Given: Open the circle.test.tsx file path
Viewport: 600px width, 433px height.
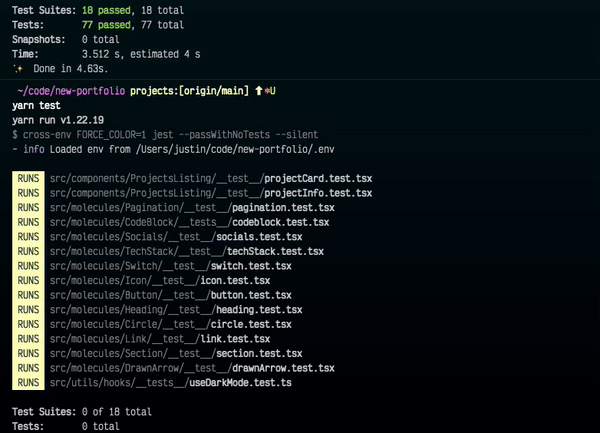Looking at the screenshot, I should pyautogui.click(x=170, y=324).
